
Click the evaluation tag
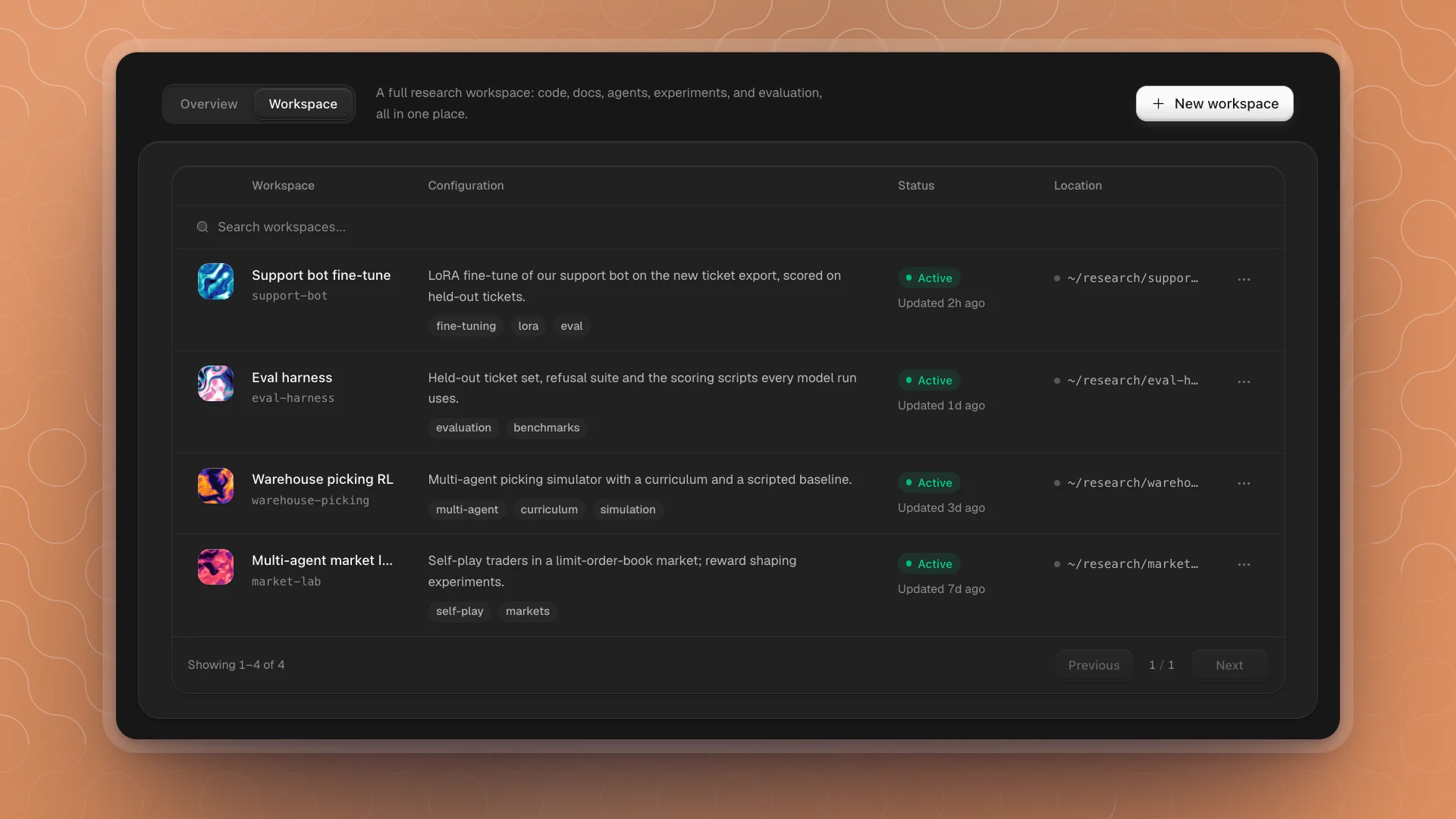pyautogui.click(x=463, y=428)
